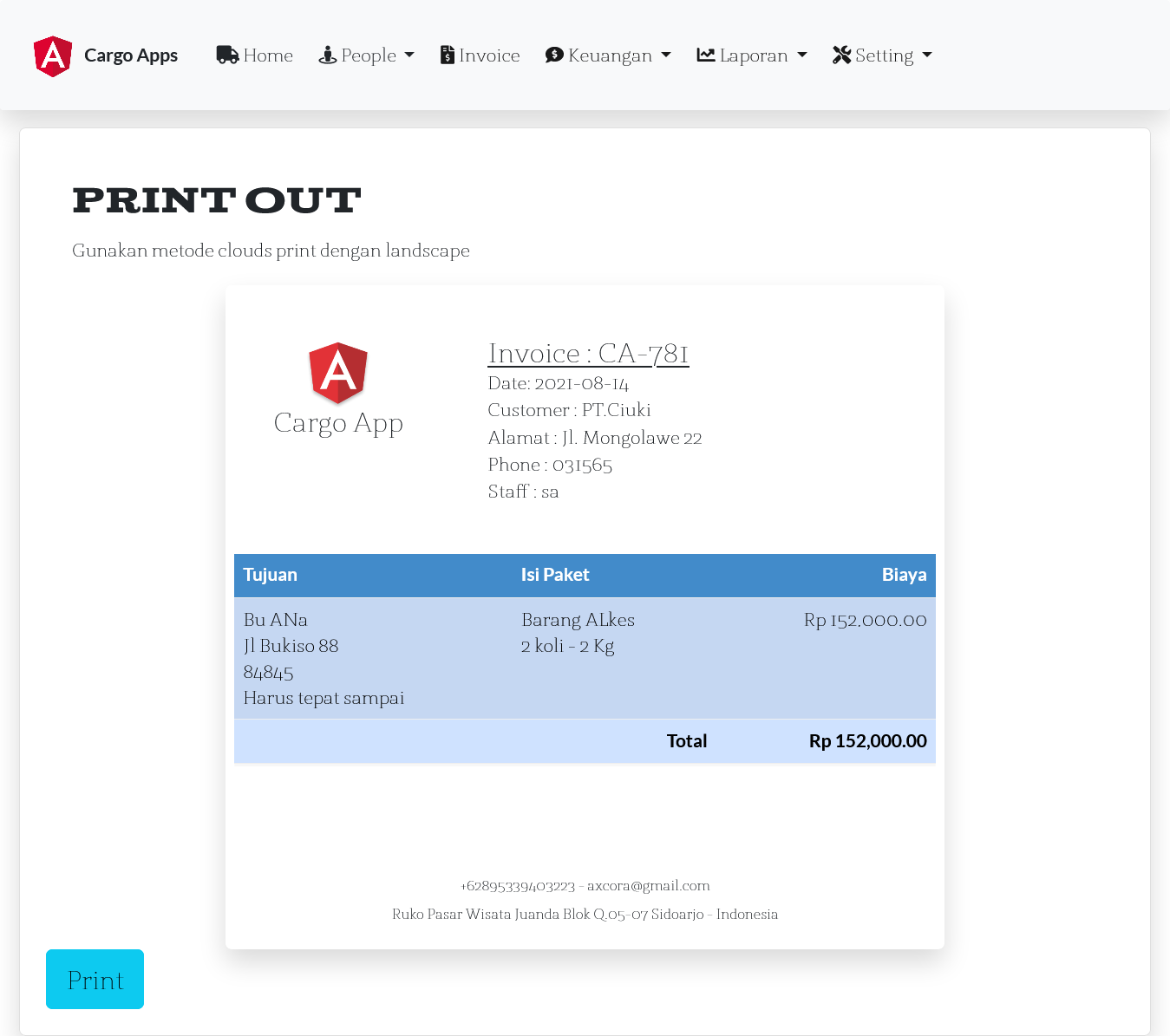Click the Date: 2021-08-14 line

[x=559, y=383]
